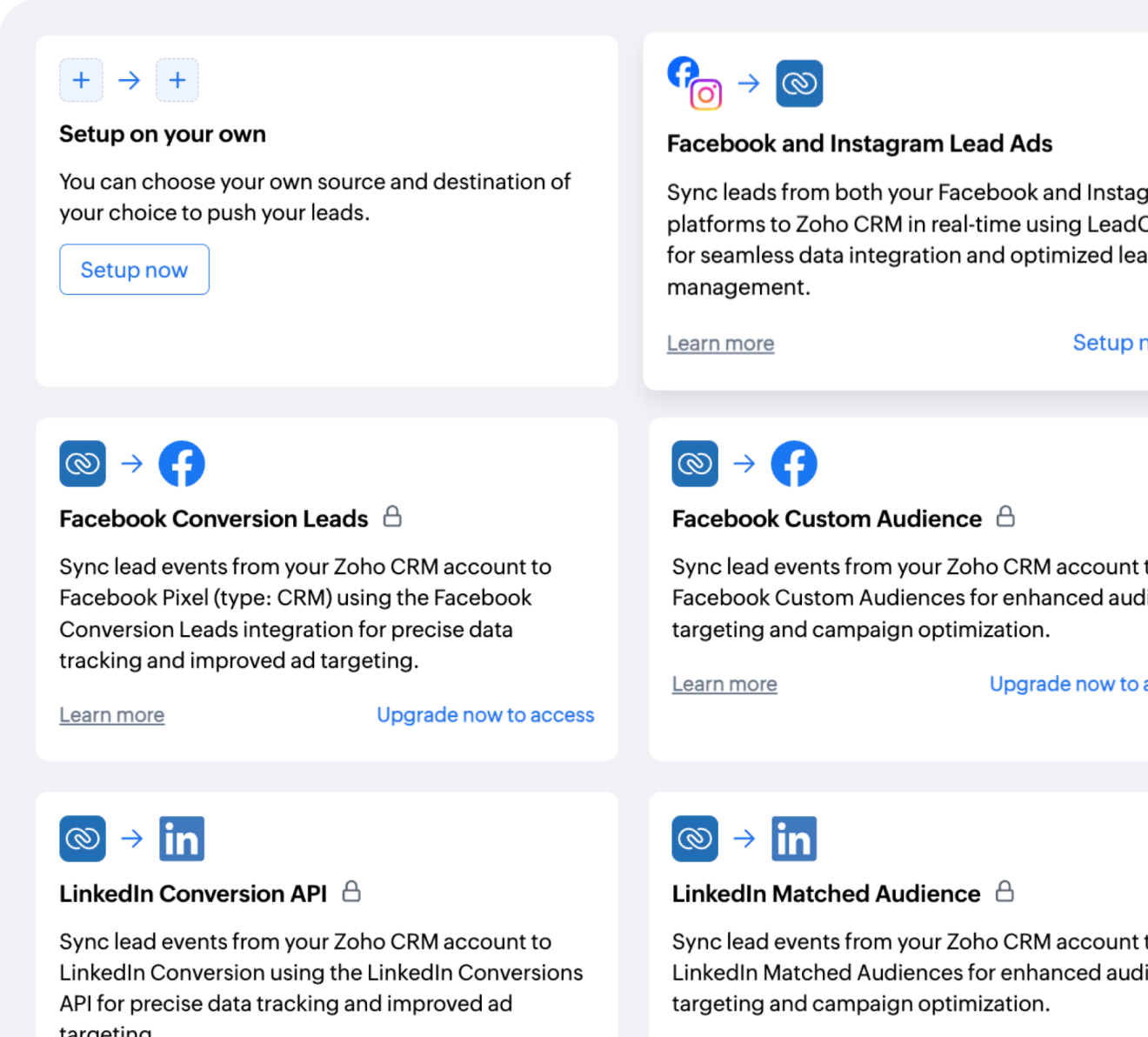This screenshot has height=1037, width=1148.
Task: Click the arrow icon on the Lead Ads card
Action: pyautogui.click(x=747, y=83)
